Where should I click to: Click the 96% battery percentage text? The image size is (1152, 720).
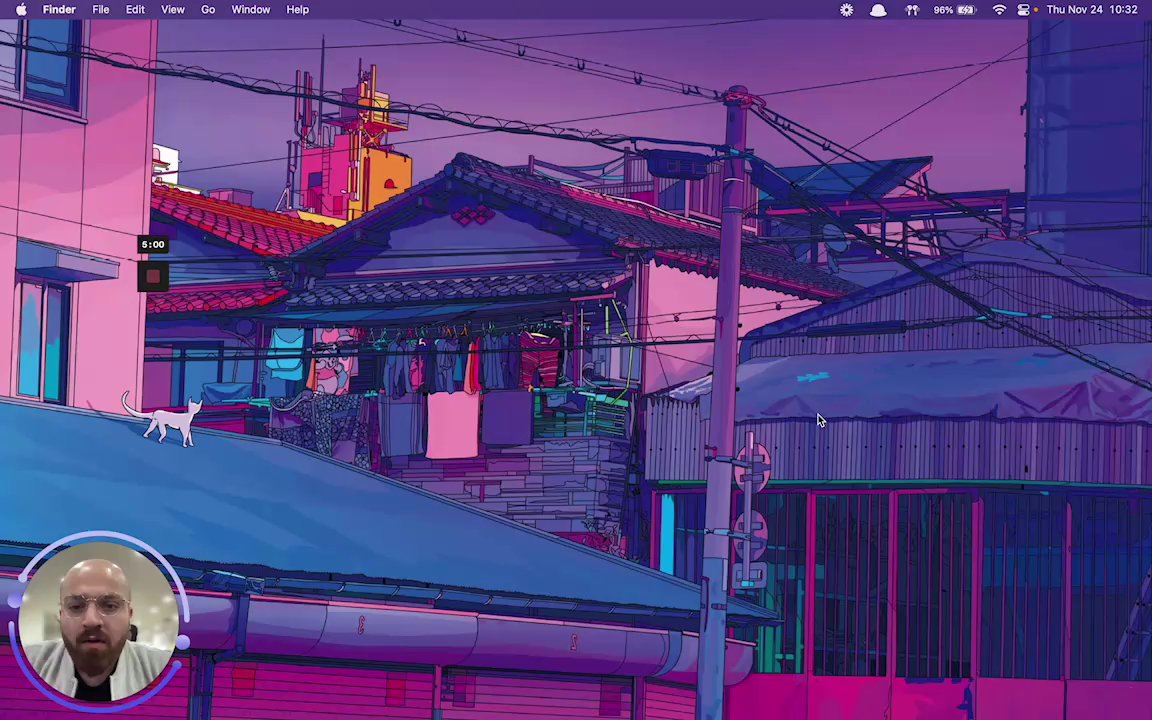coord(943,10)
